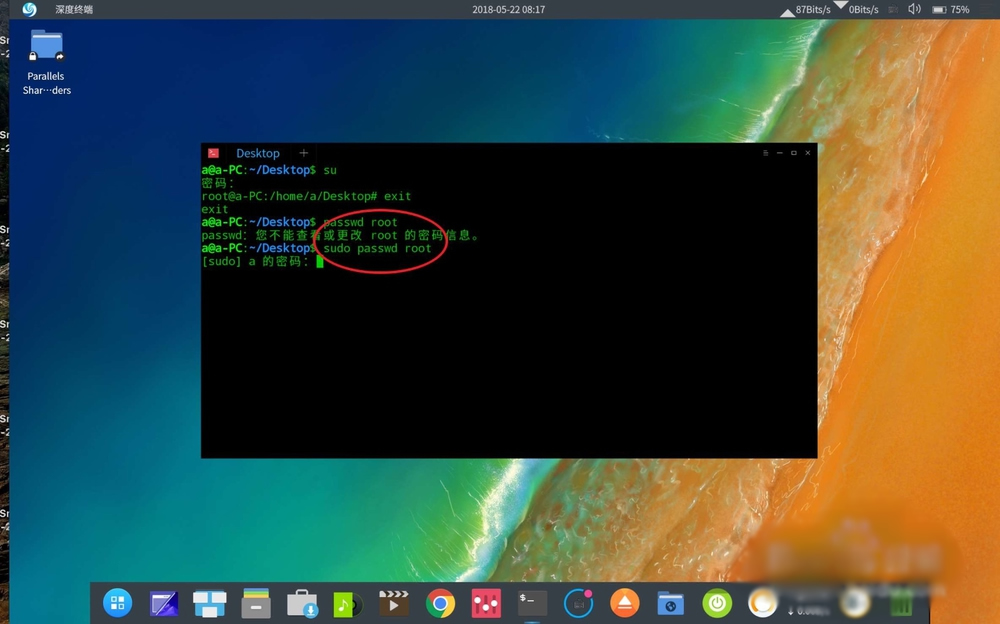Open the terminal icon in the dock
The image size is (1000, 624).
pos(532,603)
